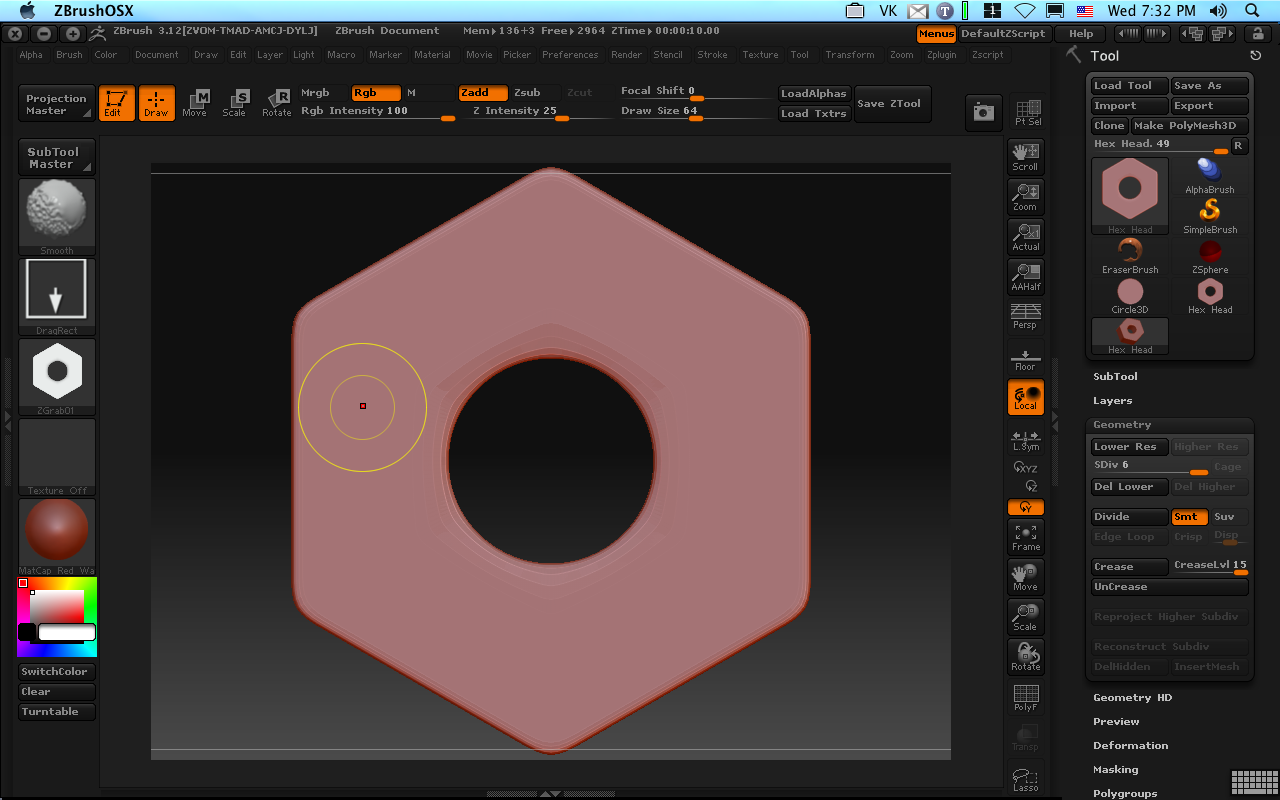Image resolution: width=1280 pixels, height=800 pixels.
Task: Expand the Geometry HD section
Action: tap(1132, 698)
